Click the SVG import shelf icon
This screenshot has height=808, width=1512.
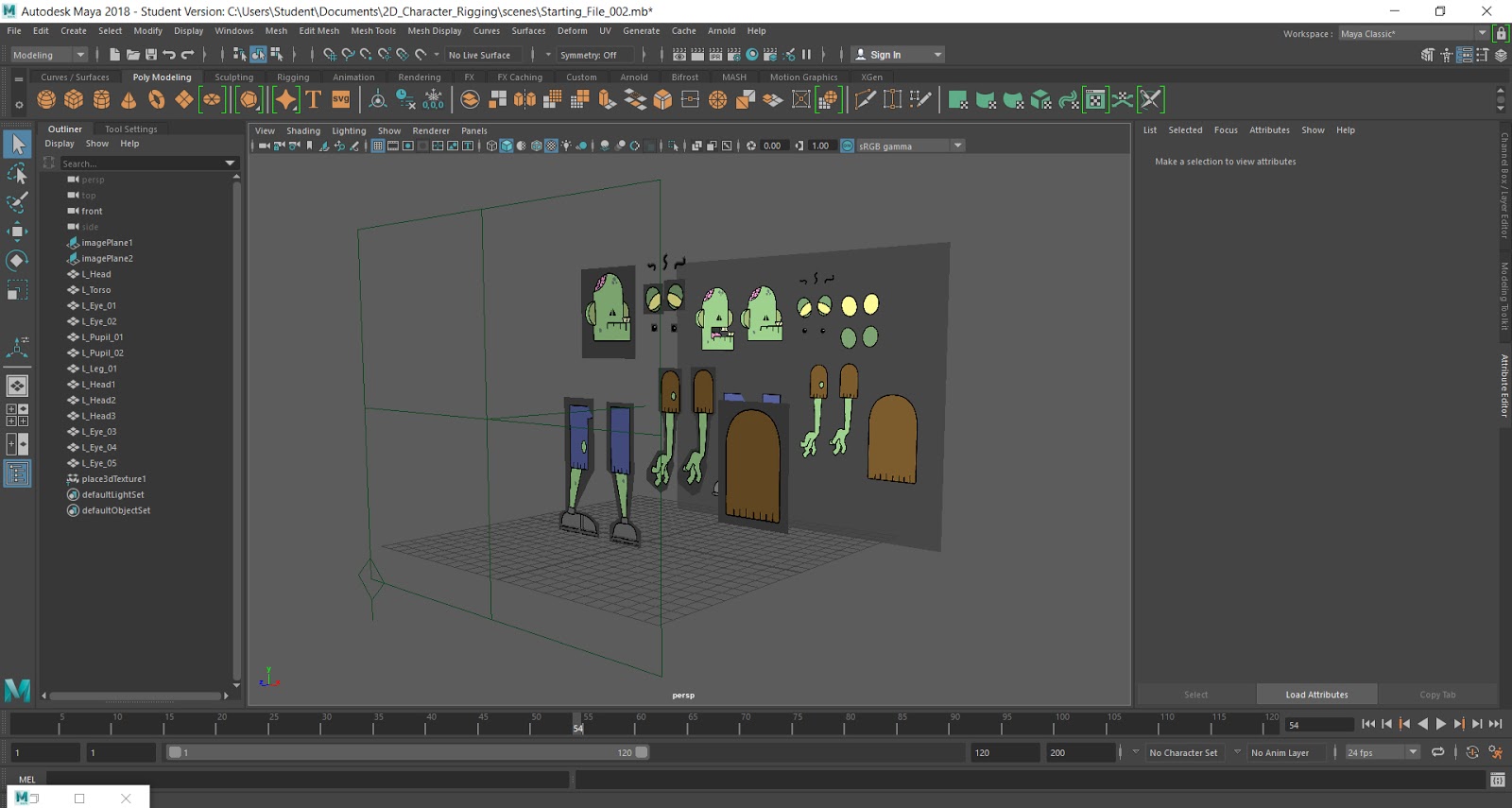click(341, 99)
